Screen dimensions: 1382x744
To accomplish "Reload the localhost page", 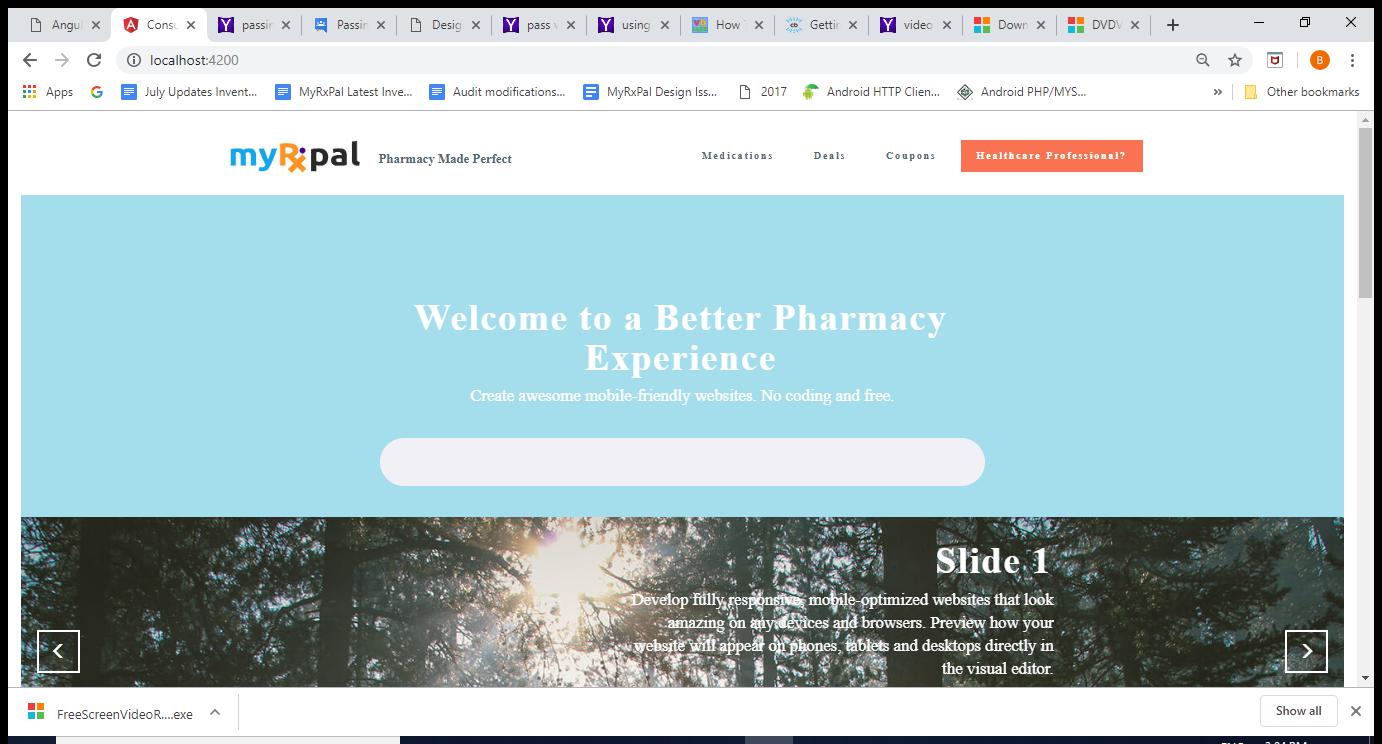I will click(94, 60).
